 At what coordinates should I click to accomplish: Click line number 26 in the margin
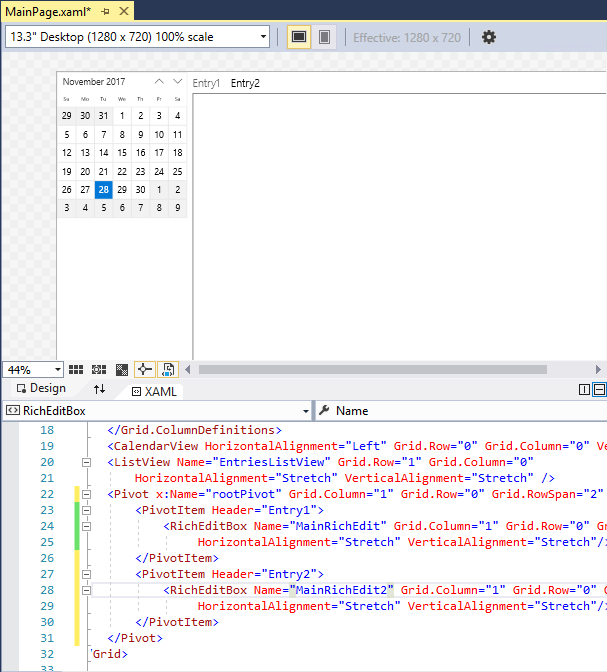[47, 558]
